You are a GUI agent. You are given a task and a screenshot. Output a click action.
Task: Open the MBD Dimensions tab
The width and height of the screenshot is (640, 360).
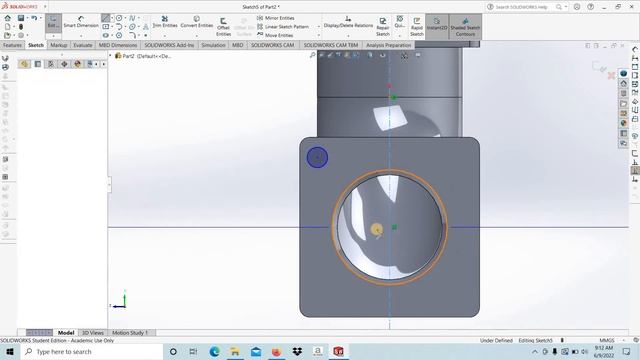pos(118,45)
